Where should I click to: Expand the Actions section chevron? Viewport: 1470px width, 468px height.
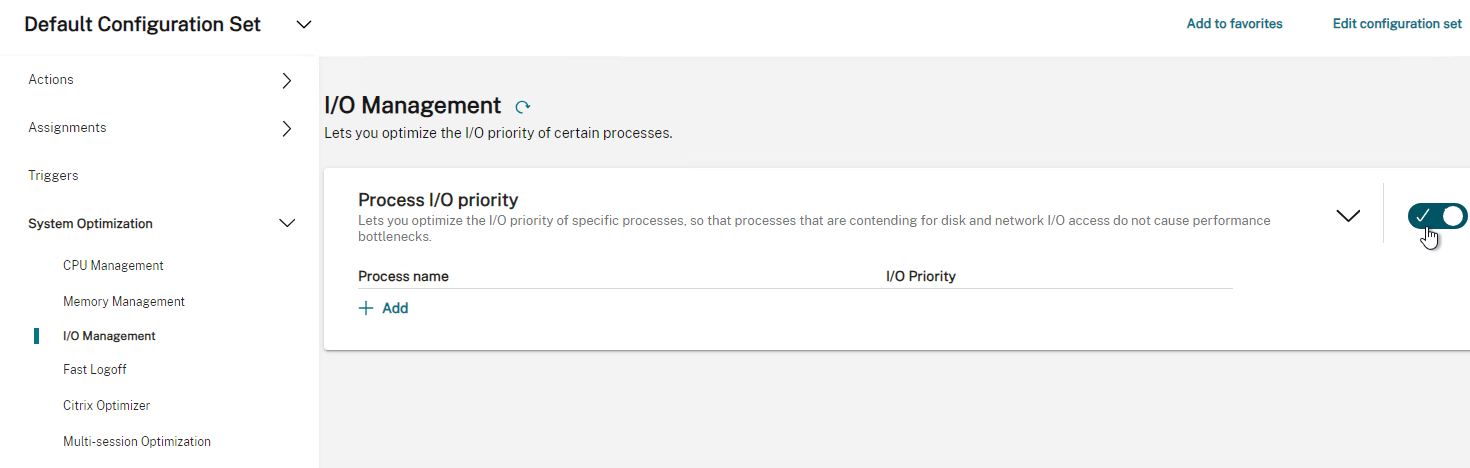(x=287, y=80)
